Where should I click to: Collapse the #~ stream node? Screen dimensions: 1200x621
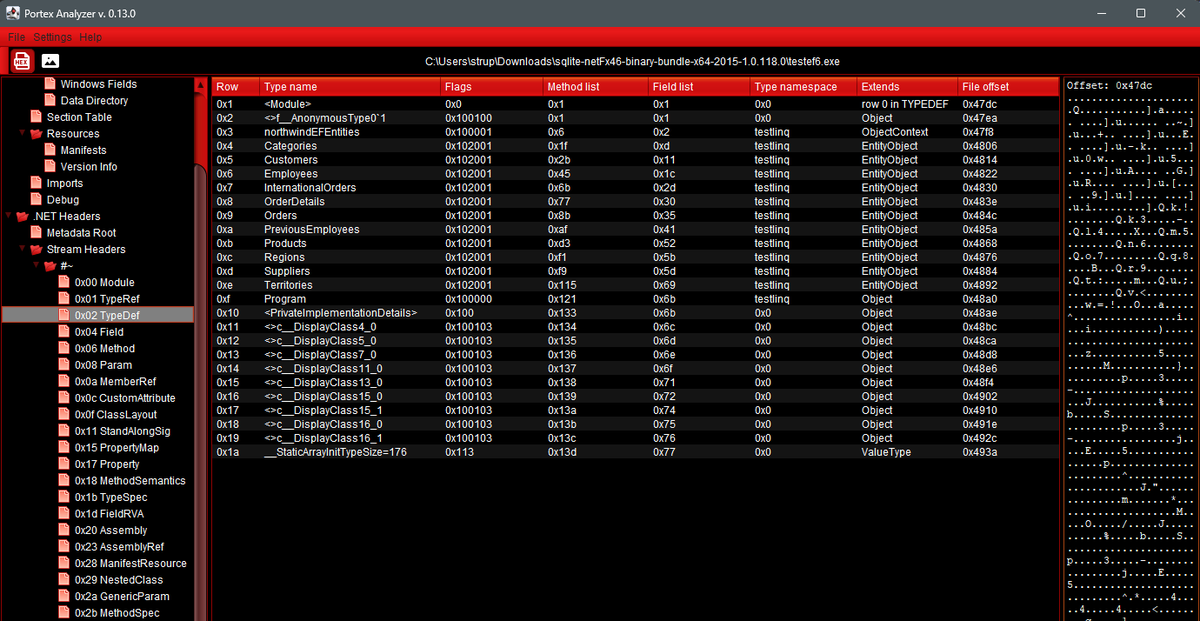[37, 266]
